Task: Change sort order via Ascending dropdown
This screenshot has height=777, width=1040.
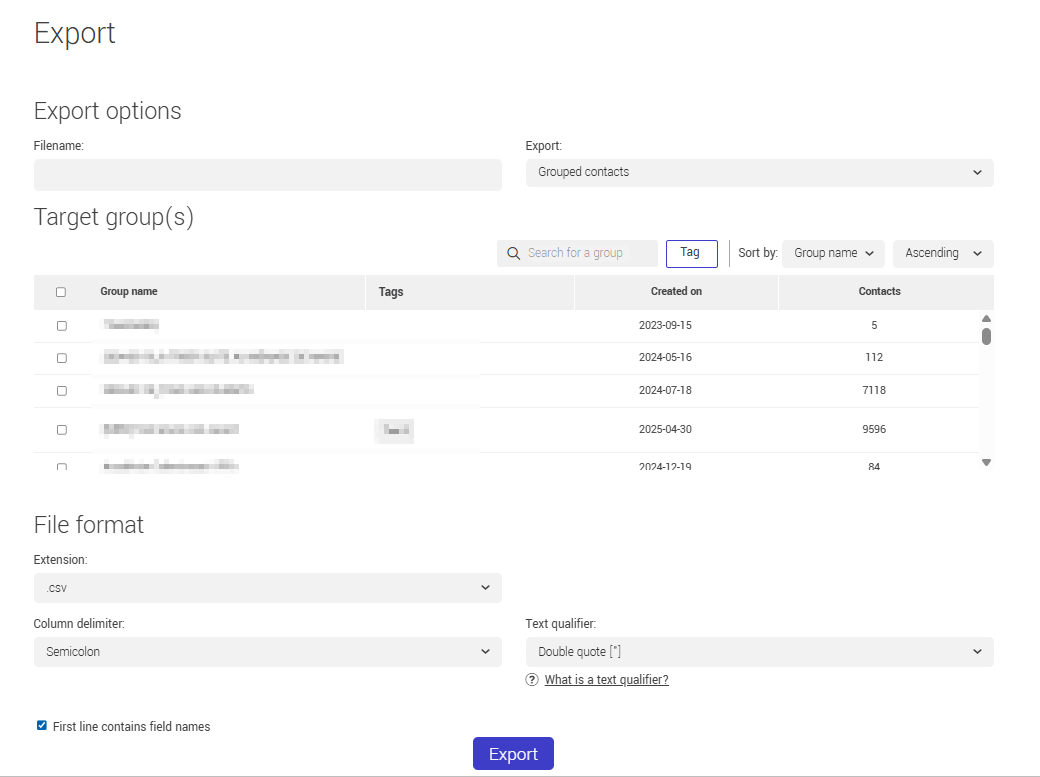Action: [941, 253]
